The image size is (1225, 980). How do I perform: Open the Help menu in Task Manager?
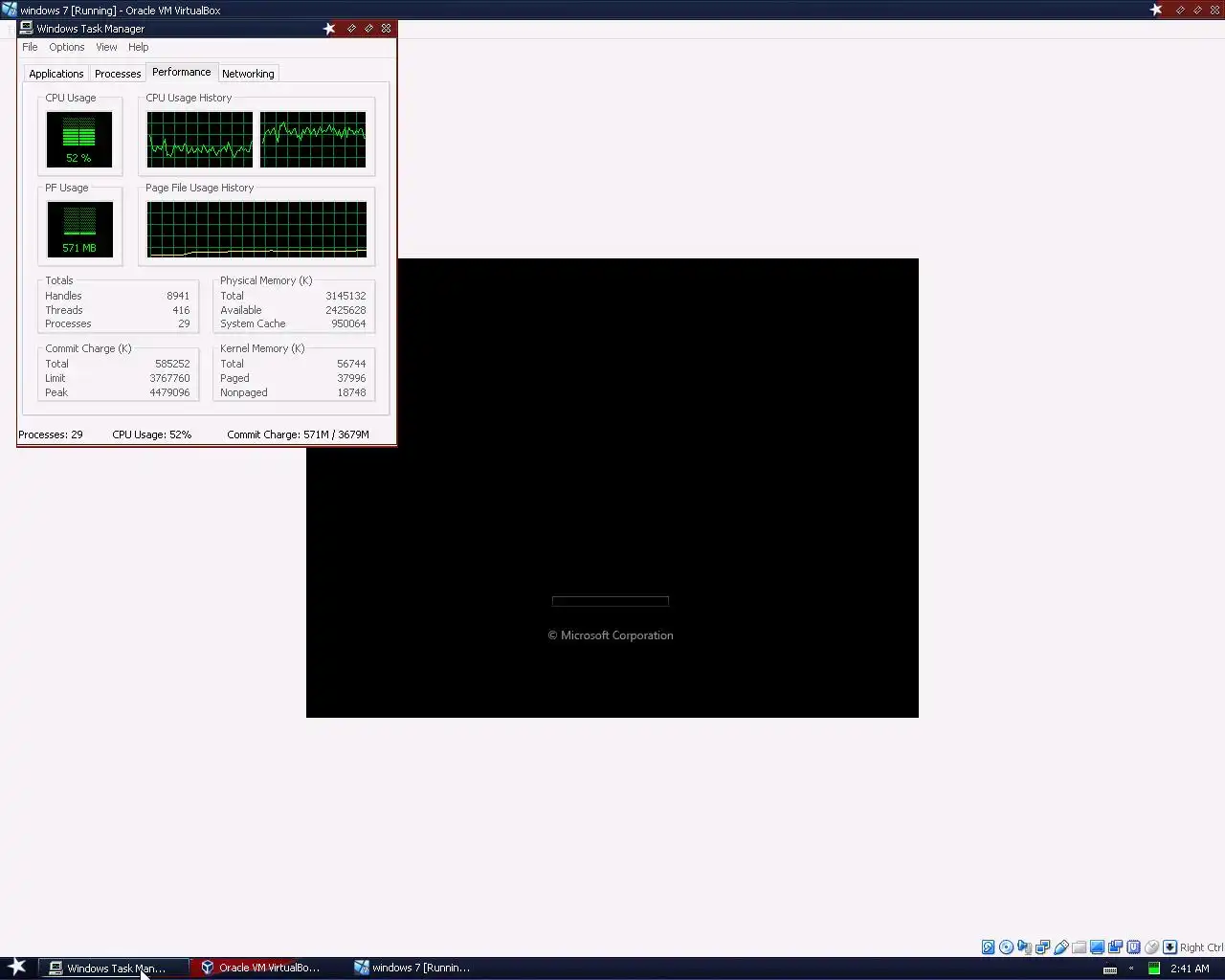(x=139, y=47)
